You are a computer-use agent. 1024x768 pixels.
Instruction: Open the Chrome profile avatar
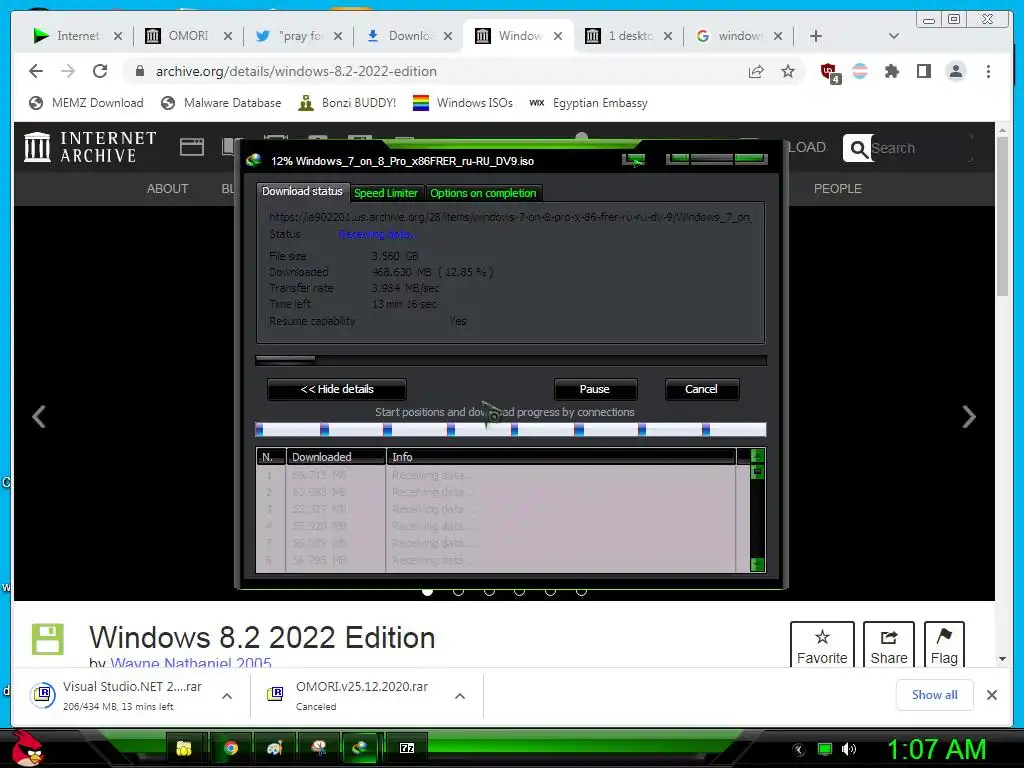(955, 71)
